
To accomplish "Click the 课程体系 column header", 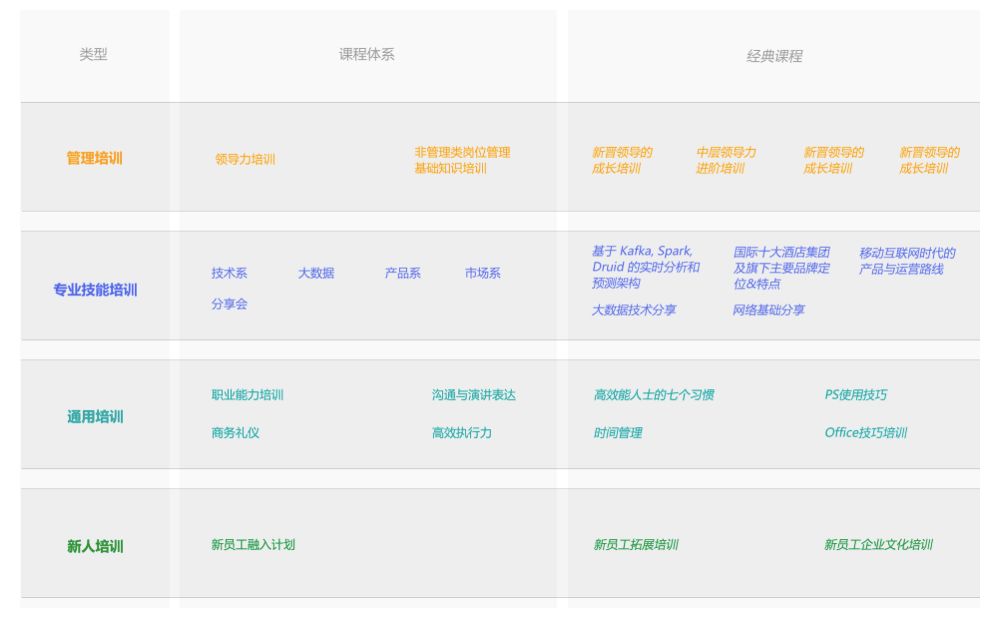I will pos(366,53).
